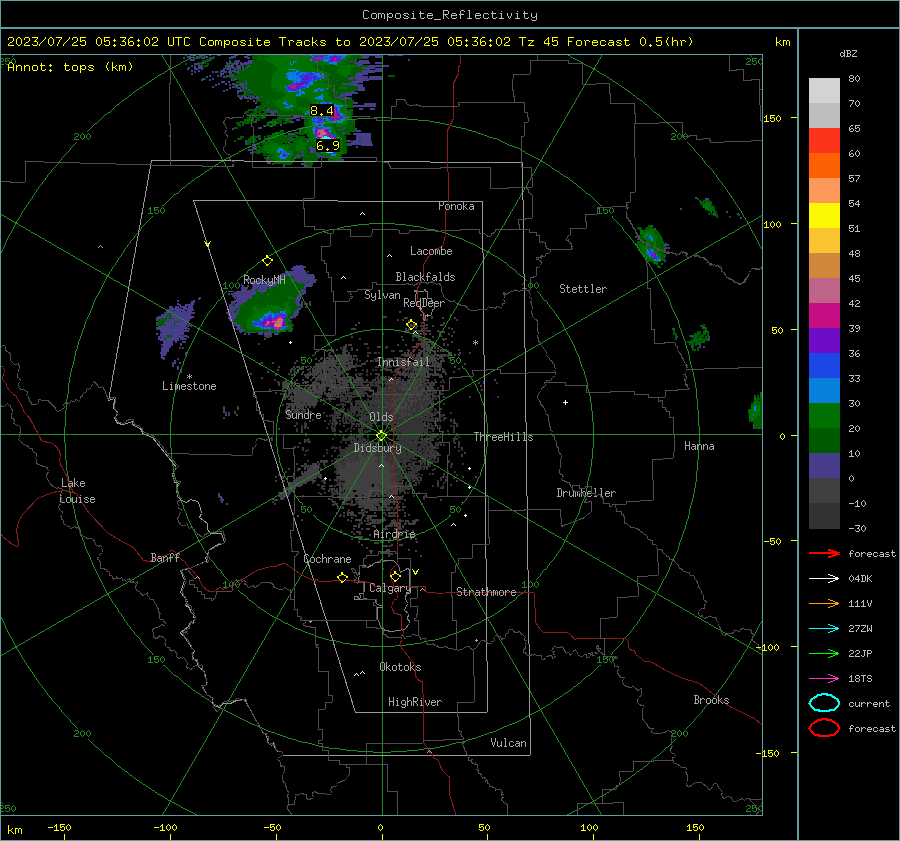Click the Okotoks label

tap(400, 667)
